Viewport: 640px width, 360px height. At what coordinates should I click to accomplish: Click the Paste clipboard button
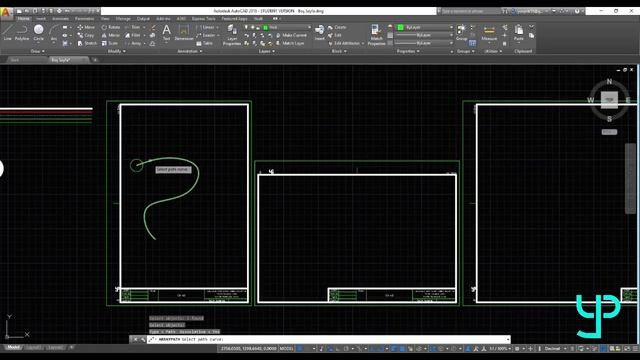coord(518,32)
